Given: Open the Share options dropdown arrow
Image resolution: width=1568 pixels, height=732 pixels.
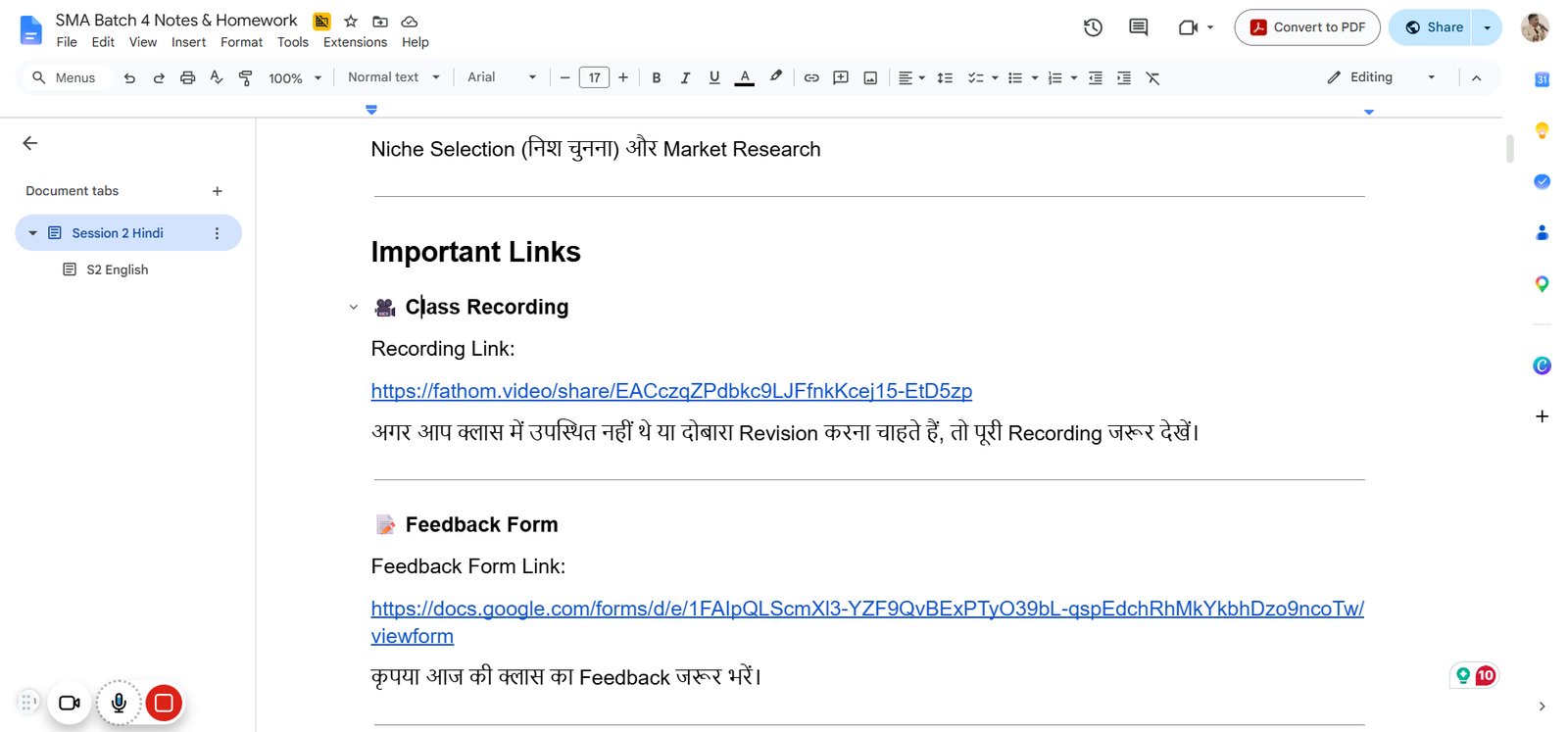Looking at the screenshot, I should point(1488,27).
